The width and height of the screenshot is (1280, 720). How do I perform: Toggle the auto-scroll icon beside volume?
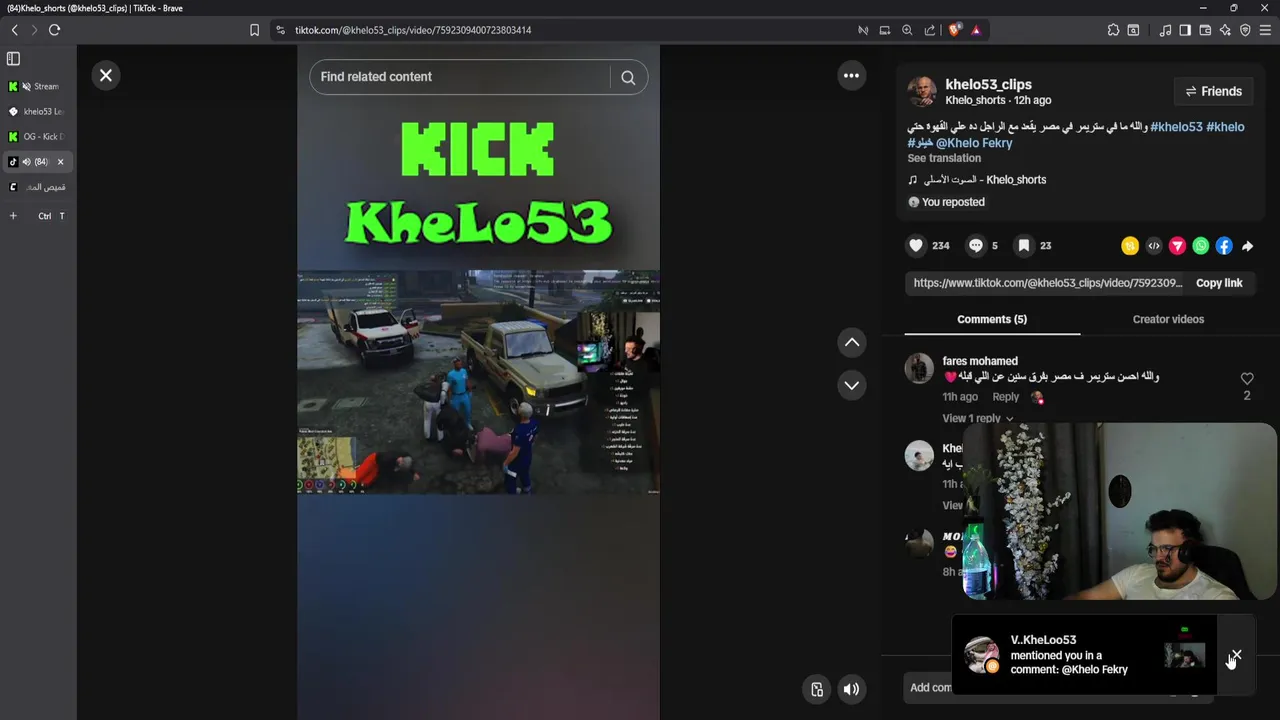tap(817, 689)
